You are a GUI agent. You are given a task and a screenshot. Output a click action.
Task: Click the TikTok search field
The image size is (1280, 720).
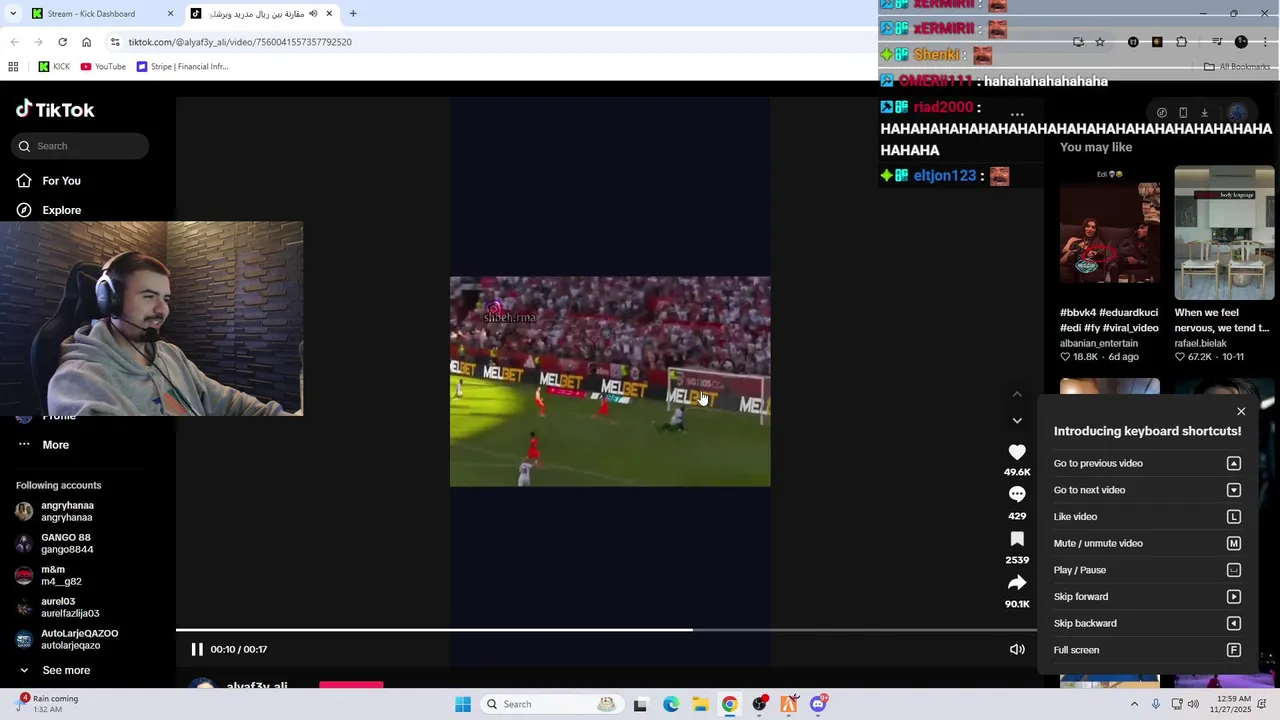click(x=80, y=146)
